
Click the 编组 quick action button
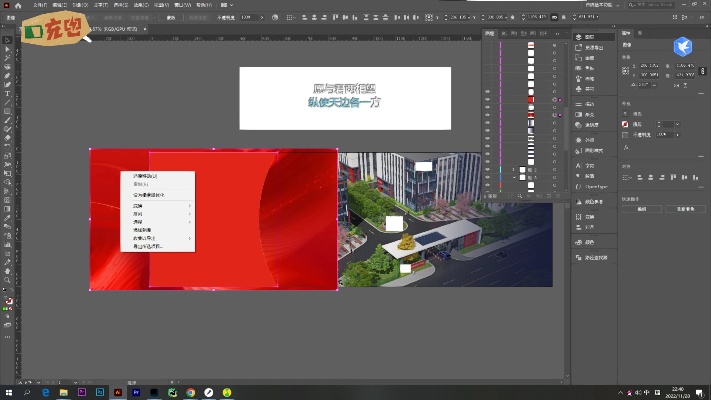tap(642, 209)
